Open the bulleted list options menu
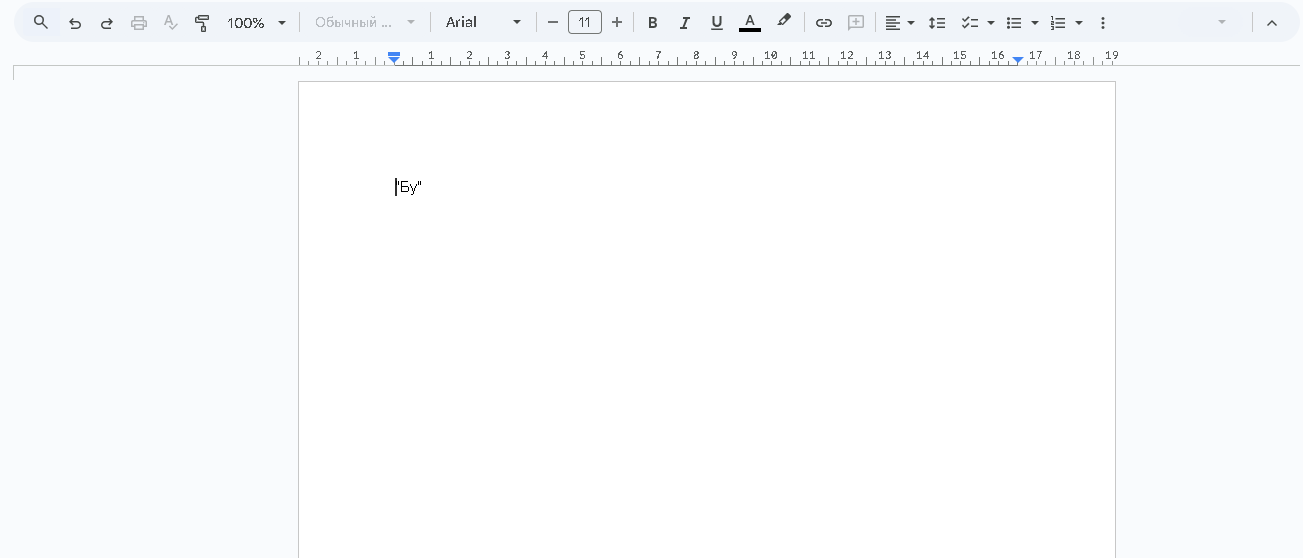The image size is (1303, 558). tap(1035, 22)
